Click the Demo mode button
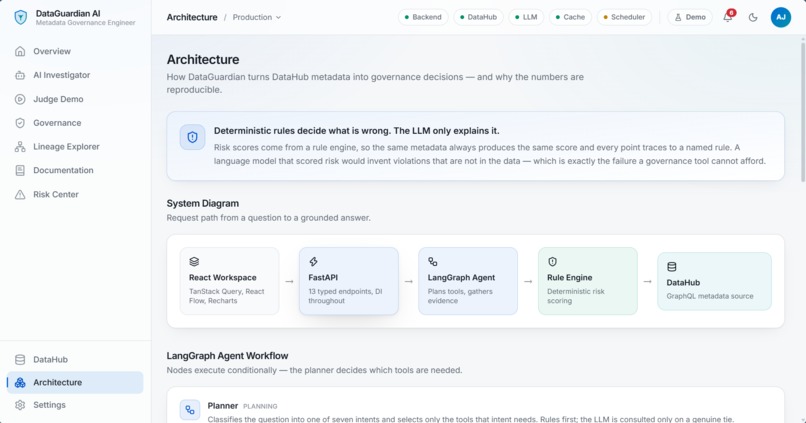The image size is (806, 423). coord(690,17)
